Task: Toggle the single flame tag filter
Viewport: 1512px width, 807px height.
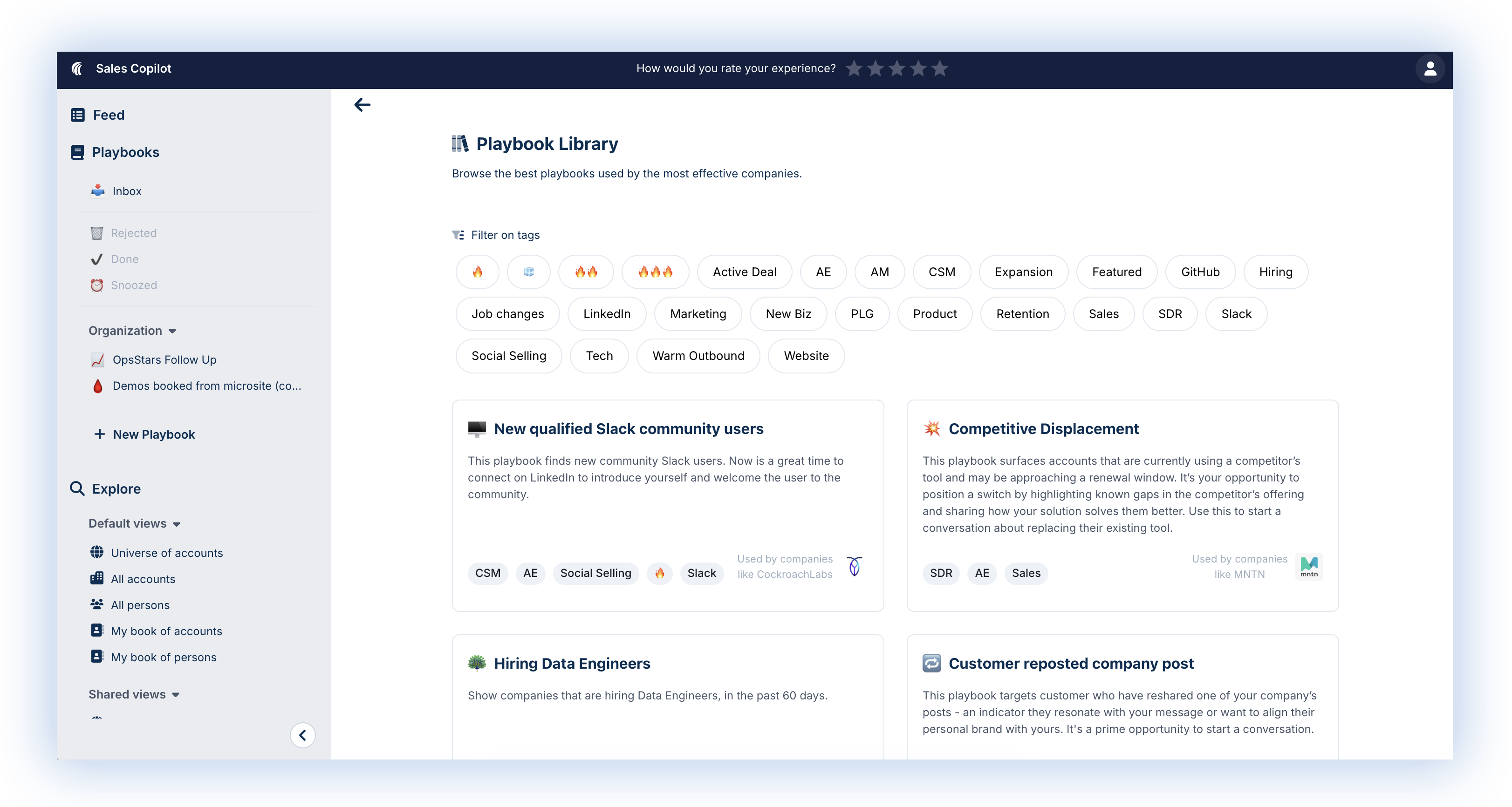Action: pos(477,272)
